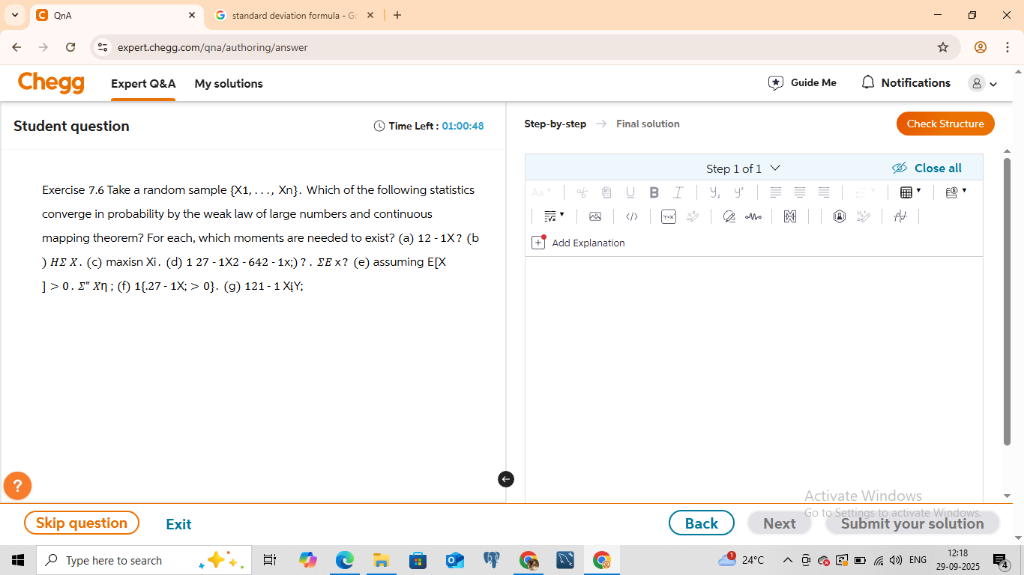The height and width of the screenshot is (575, 1024).
Task: Toggle underline formatting
Action: [630, 192]
